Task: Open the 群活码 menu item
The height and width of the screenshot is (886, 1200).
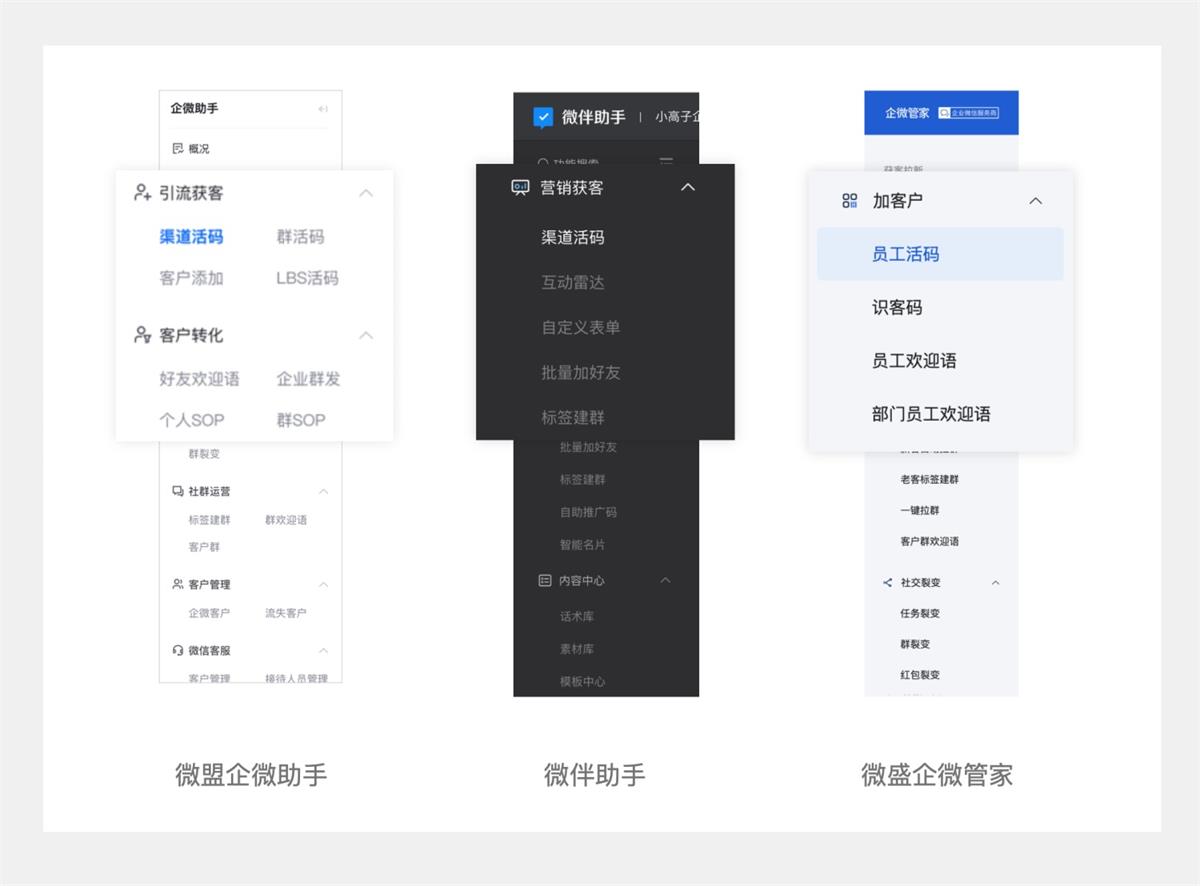Action: pyautogui.click(x=300, y=237)
